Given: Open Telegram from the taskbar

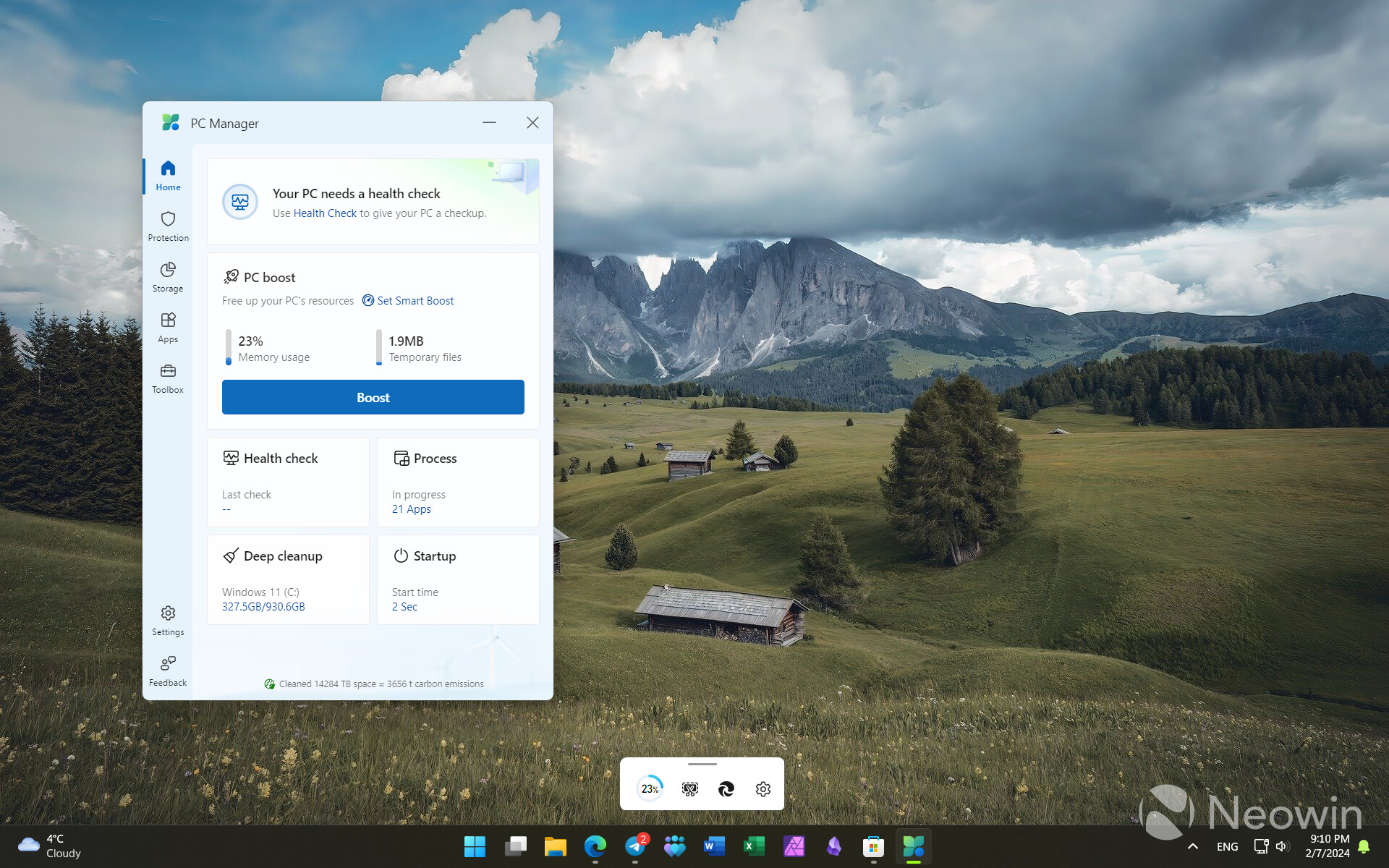Looking at the screenshot, I should [636, 846].
